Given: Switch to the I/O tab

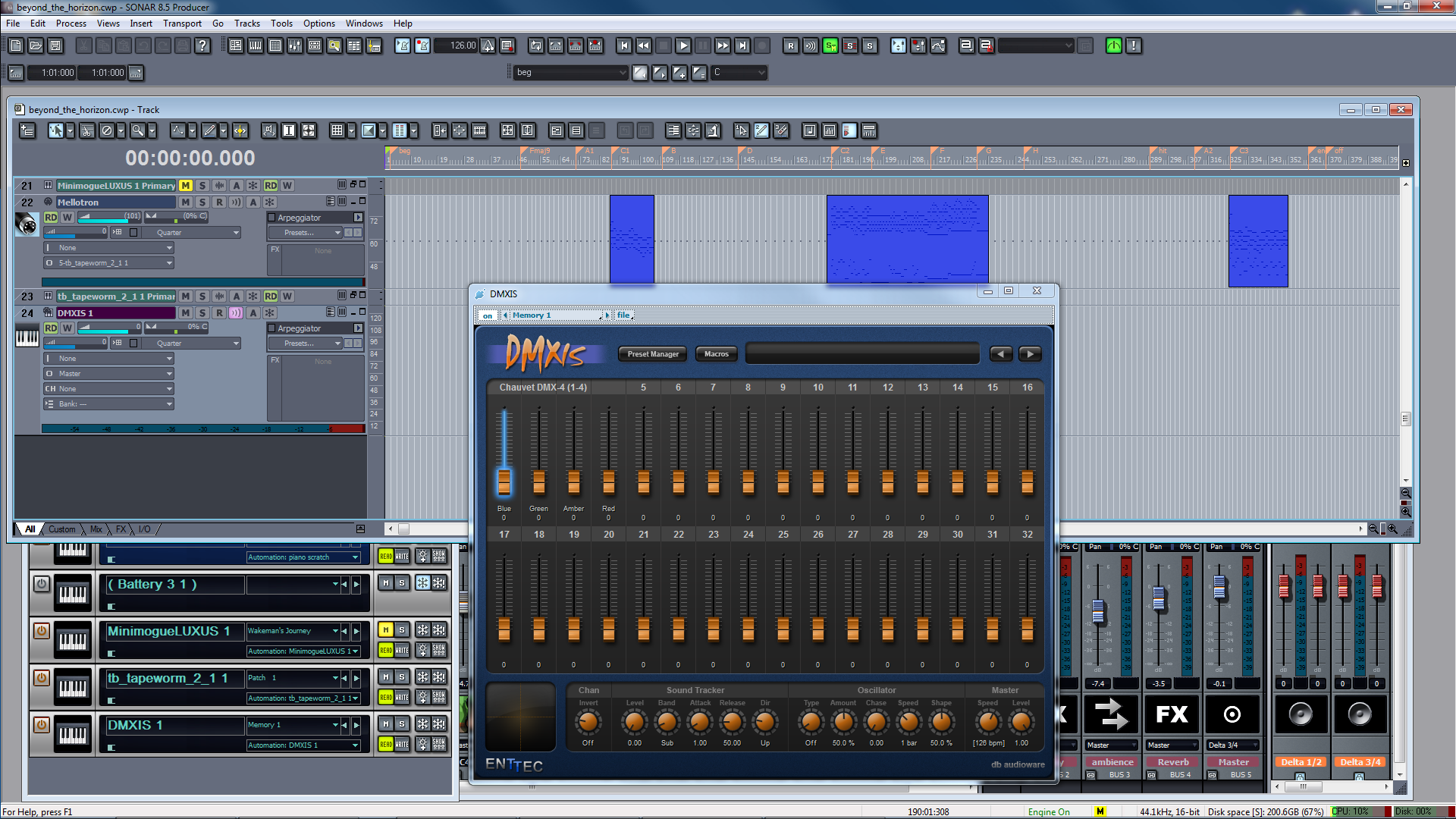Looking at the screenshot, I should (144, 529).
